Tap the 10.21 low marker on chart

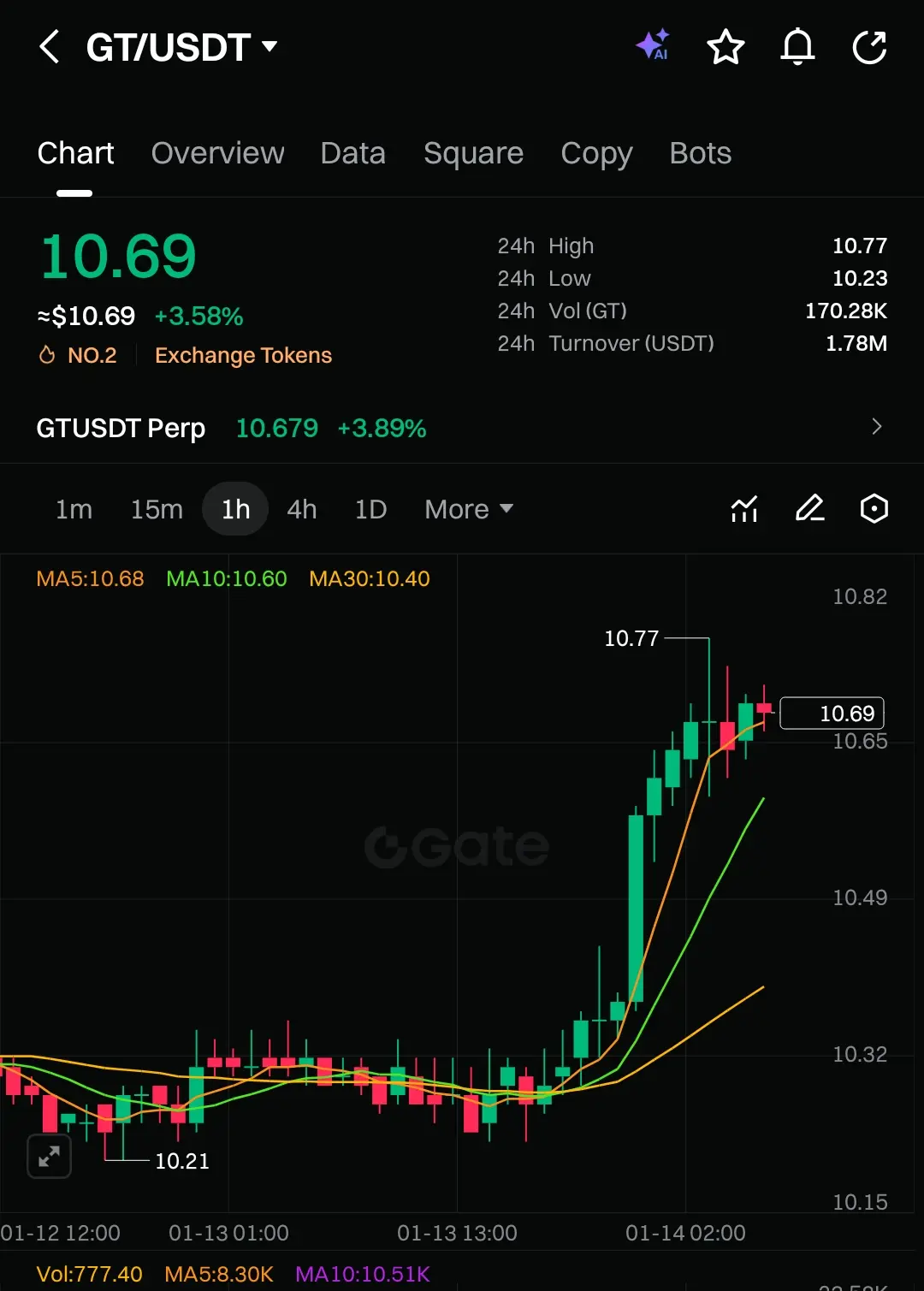[x=182, y=1161]
